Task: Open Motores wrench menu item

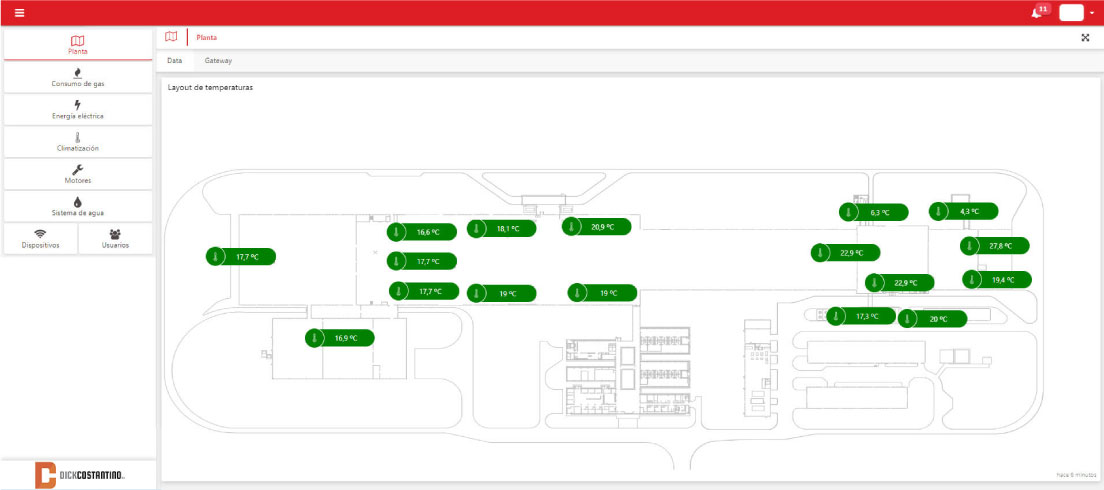Action: (x=78, y=174)
